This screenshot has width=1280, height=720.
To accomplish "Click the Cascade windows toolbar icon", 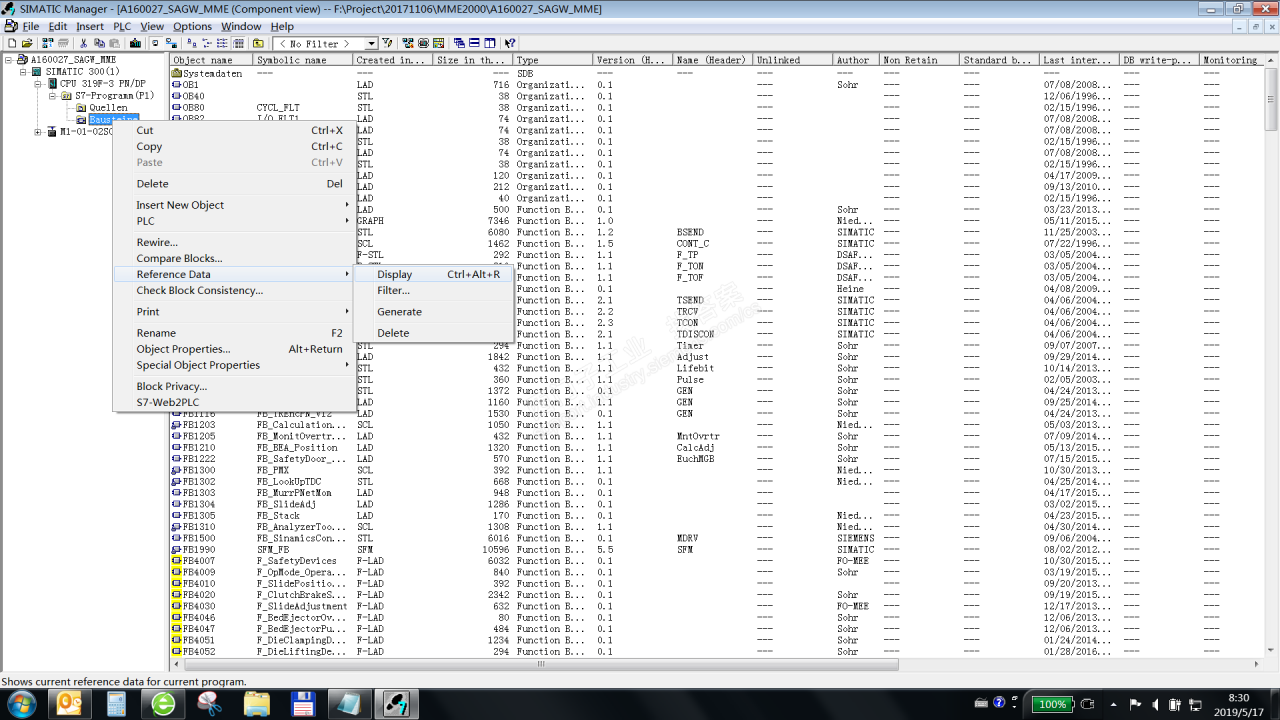I will point(459,43).
